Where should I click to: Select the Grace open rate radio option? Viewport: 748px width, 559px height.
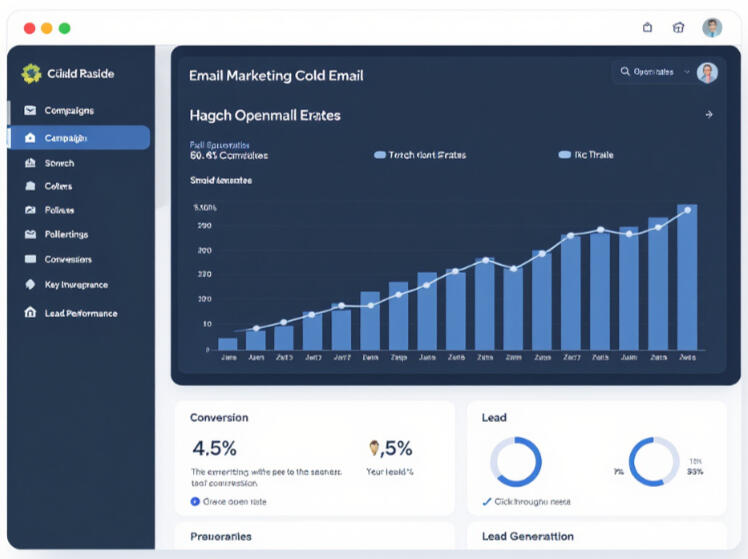(195, 501)
